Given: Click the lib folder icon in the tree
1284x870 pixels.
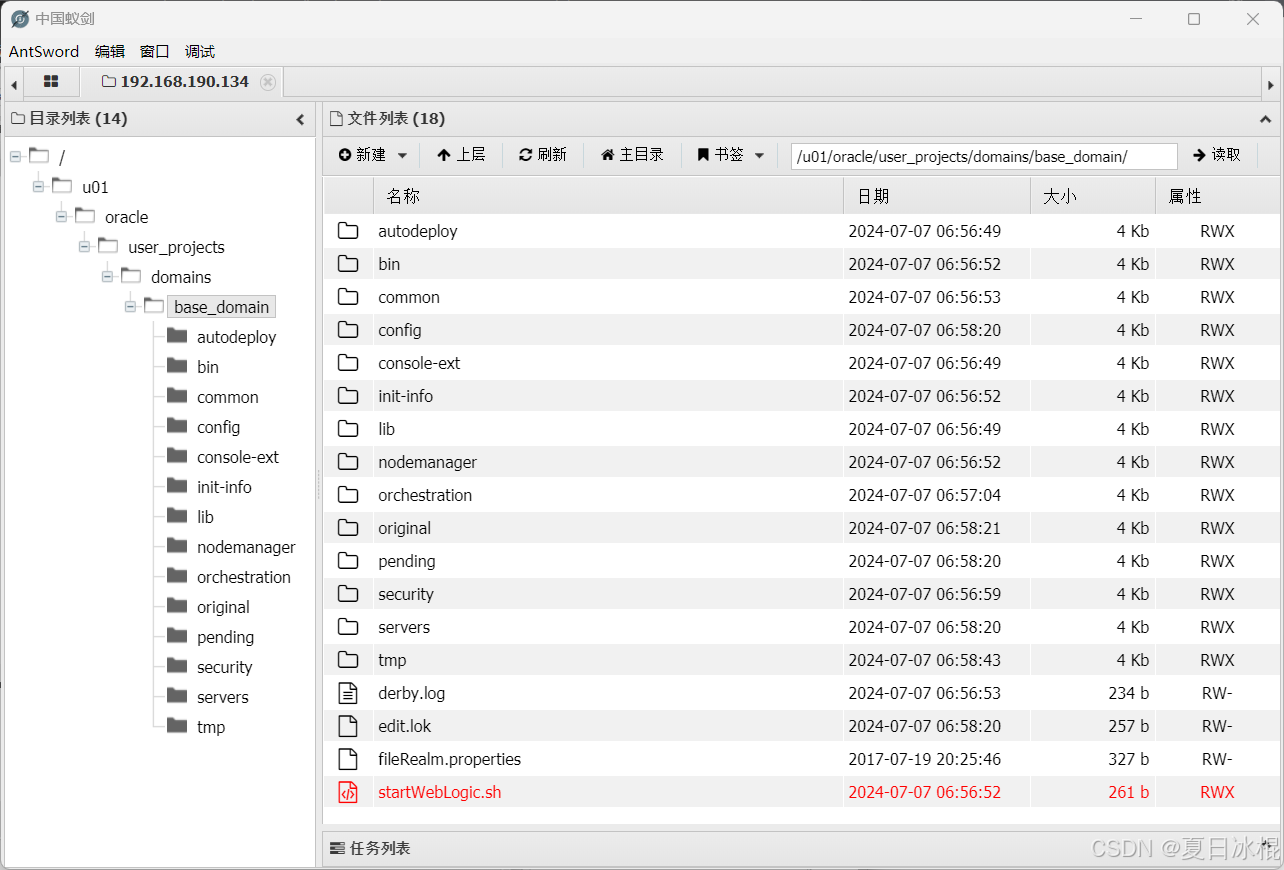Looking at the screenshot, I should click(177, 516).
